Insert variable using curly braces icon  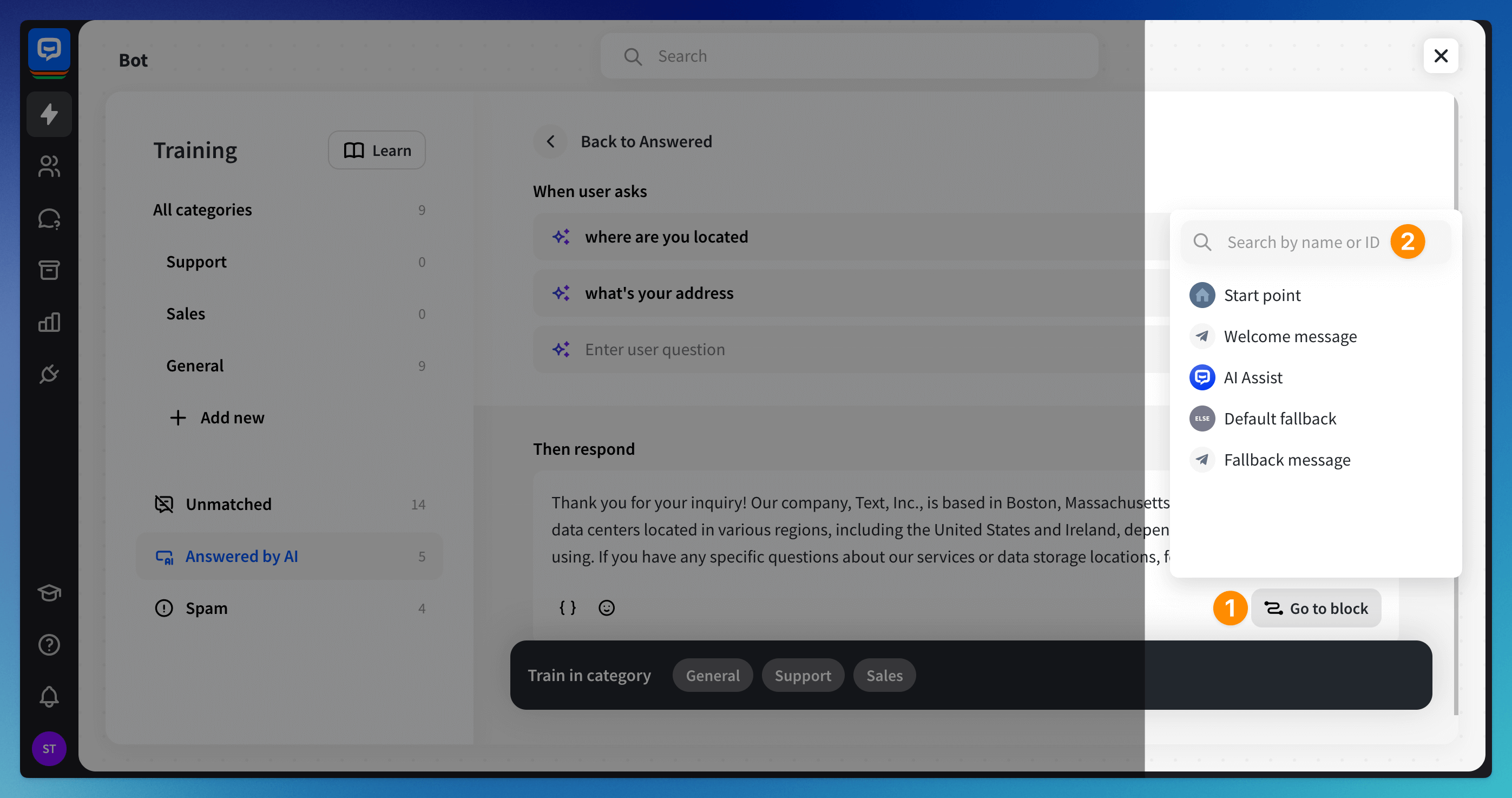click(567, 608)
